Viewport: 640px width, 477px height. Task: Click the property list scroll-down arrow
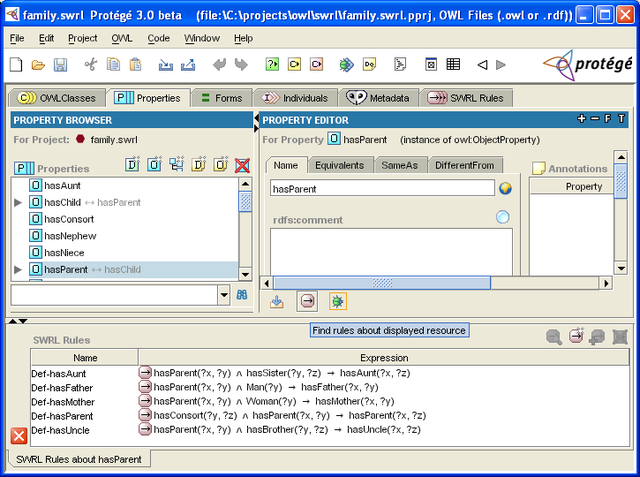pyautogui.click(x=245, y=274)
